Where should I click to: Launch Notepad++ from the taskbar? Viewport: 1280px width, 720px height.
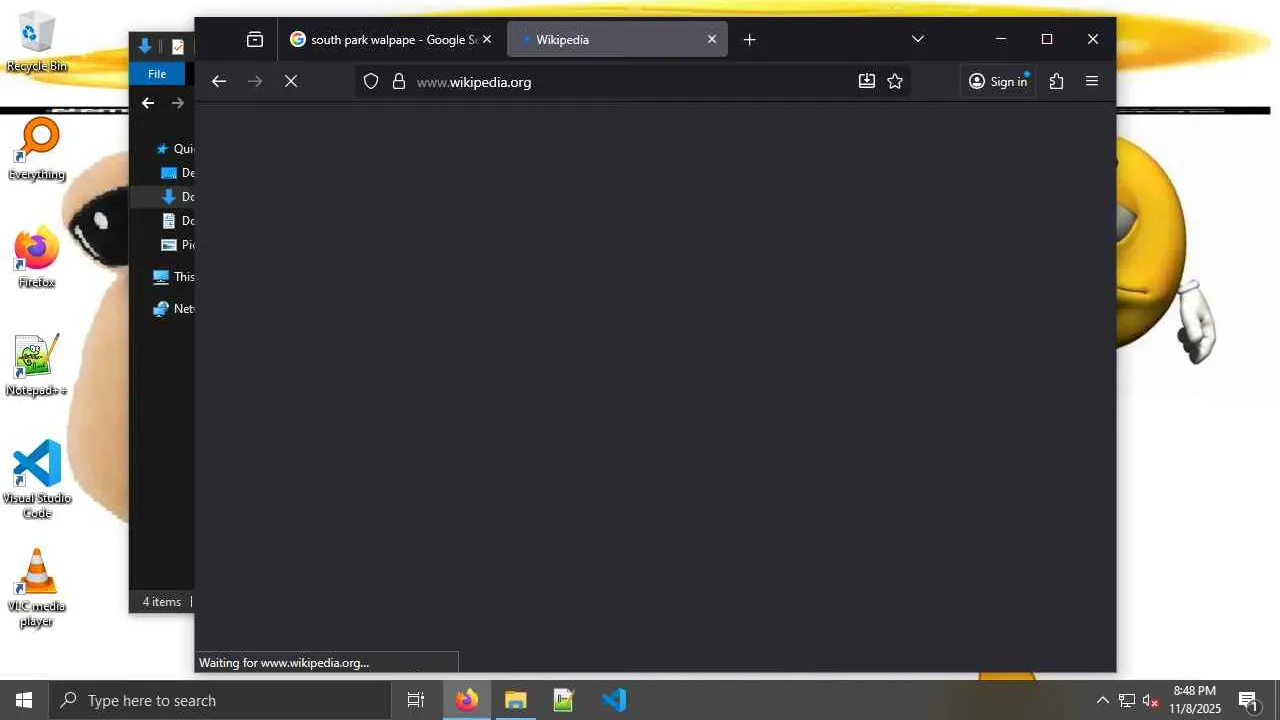(564, 700)
